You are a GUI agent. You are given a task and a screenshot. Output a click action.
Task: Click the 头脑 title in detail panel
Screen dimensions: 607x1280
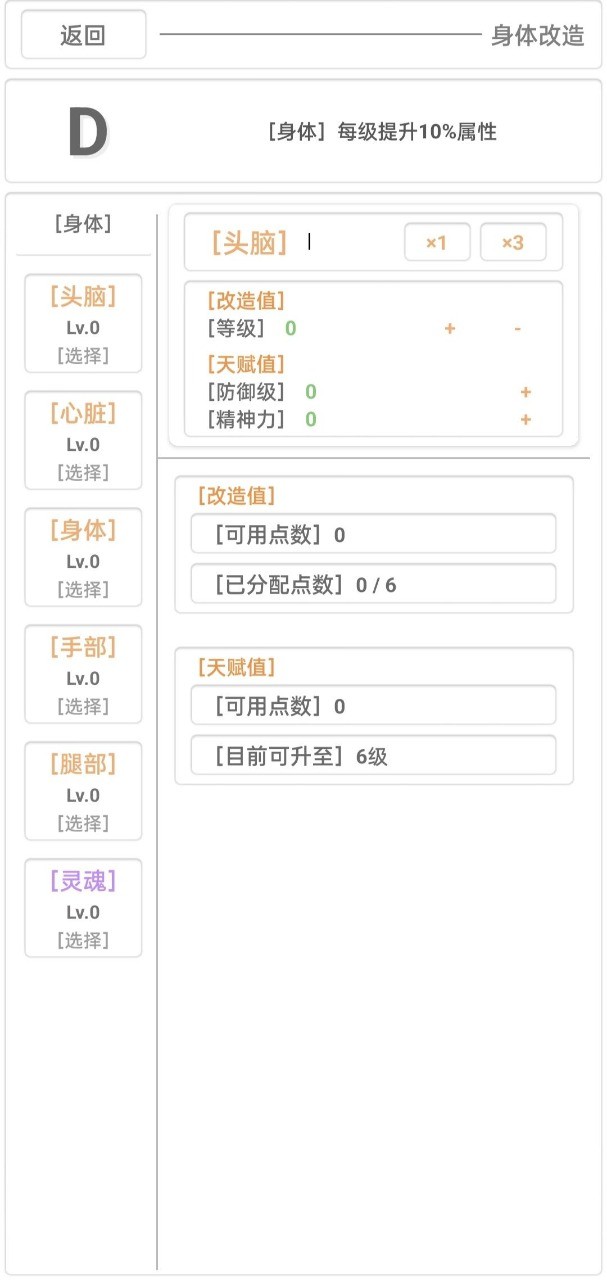tap(249, 242)
